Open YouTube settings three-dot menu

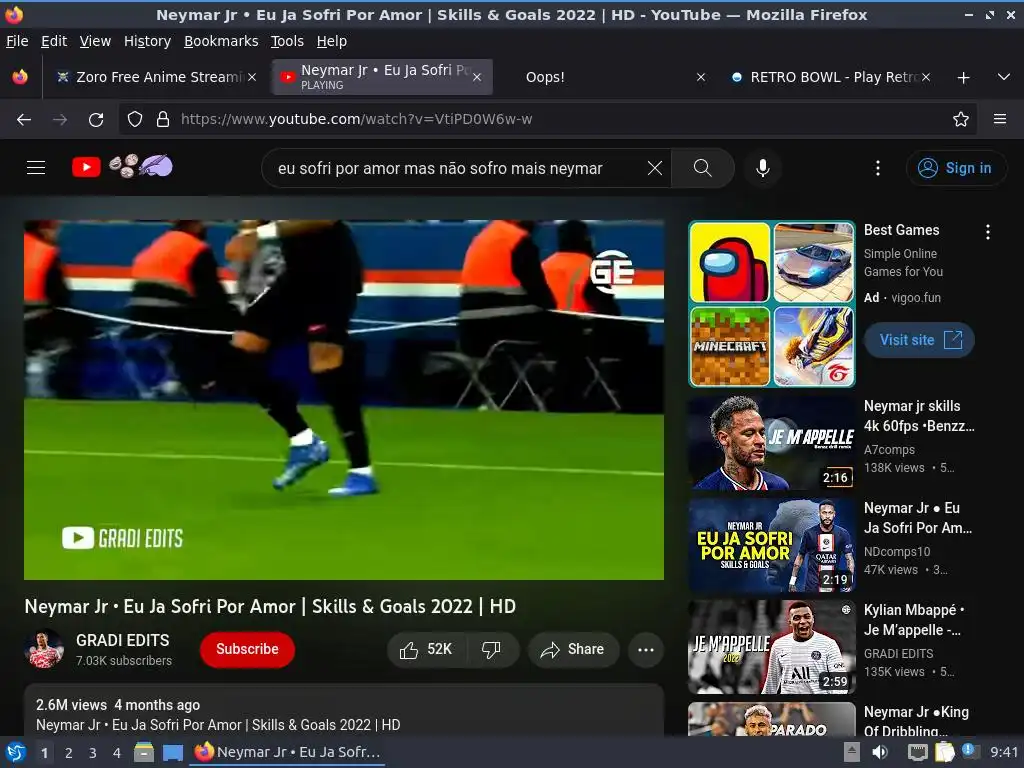(878, 168)
